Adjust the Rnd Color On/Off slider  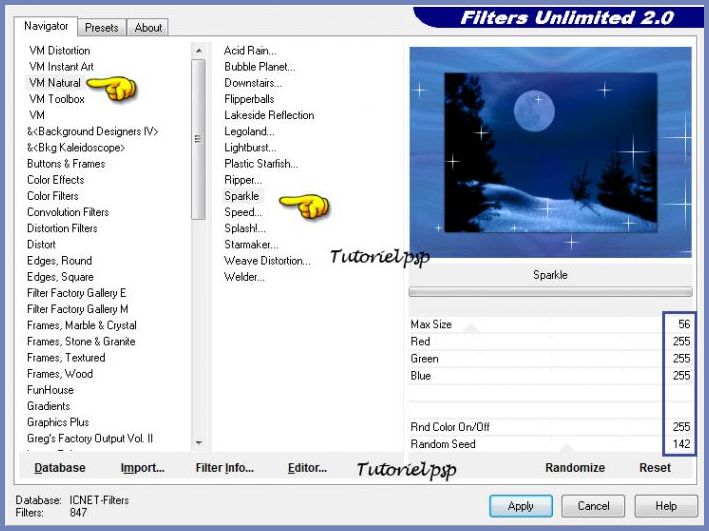(550, 427)
